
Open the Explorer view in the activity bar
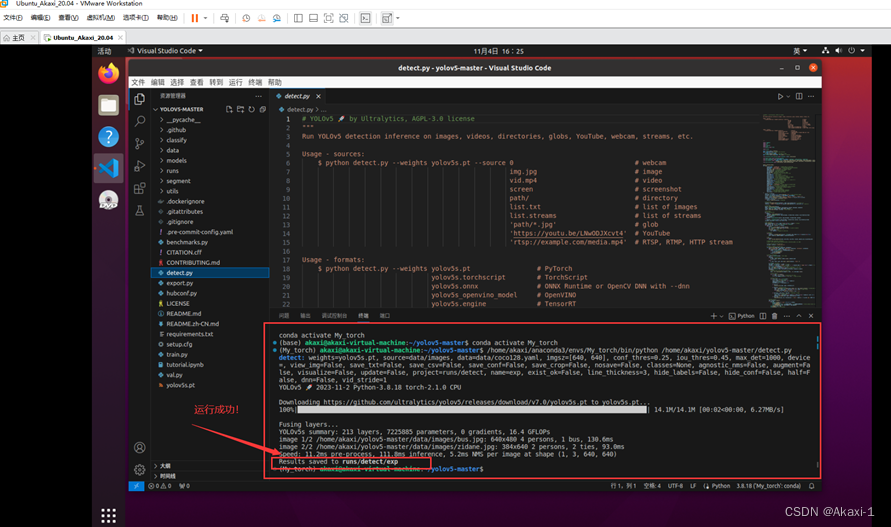139,99
